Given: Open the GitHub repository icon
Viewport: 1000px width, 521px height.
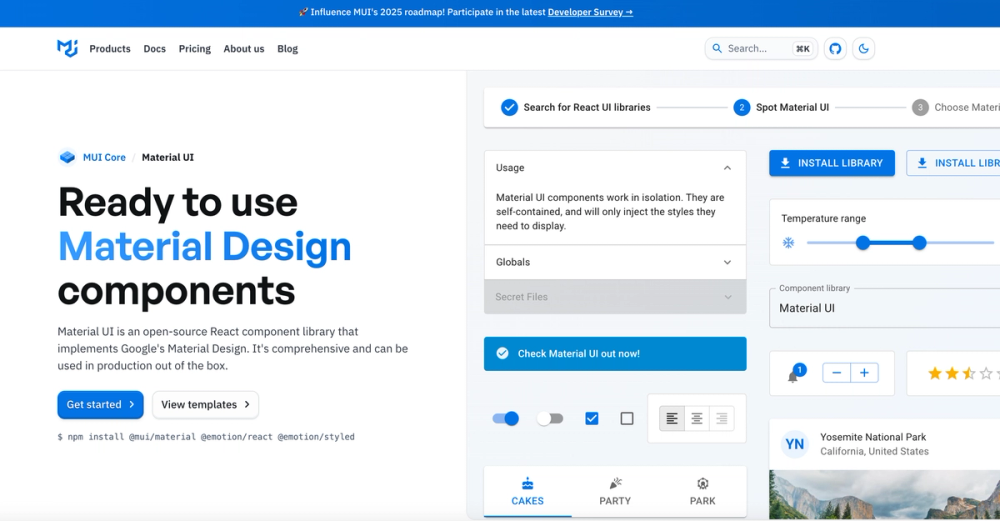Looking at the screenshot, I should (835, 48).
